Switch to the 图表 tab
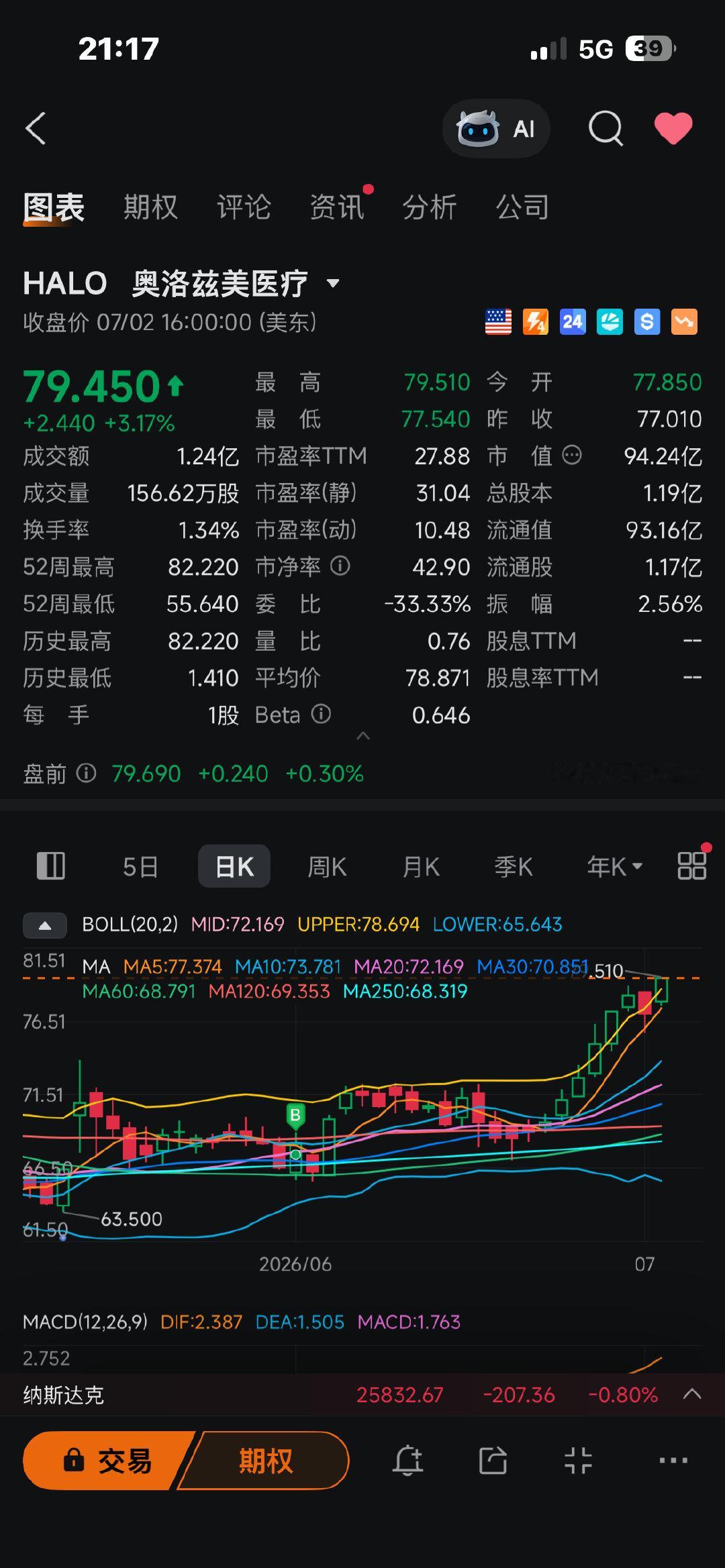The width and height of the screenshot is (725, 1568). 54,207
